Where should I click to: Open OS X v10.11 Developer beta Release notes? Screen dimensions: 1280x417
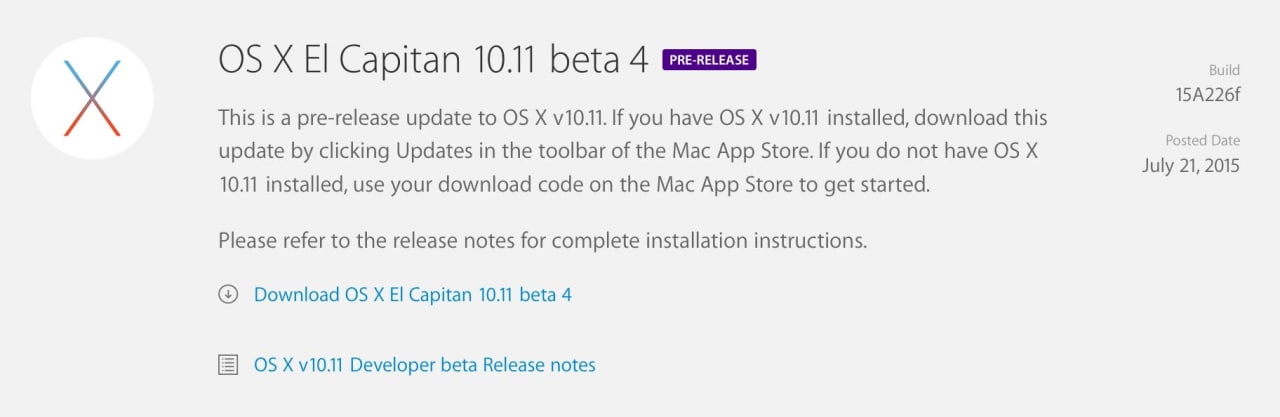(424, 365)
